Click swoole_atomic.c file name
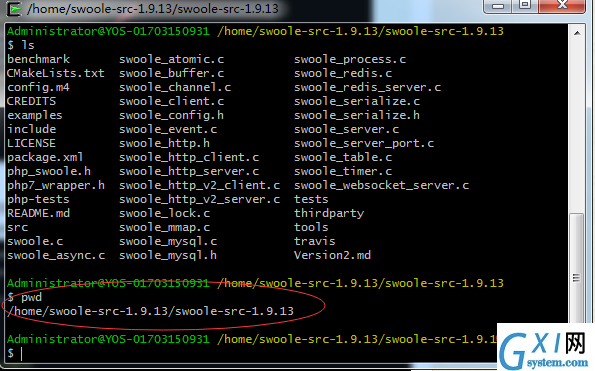 [172, 59]
